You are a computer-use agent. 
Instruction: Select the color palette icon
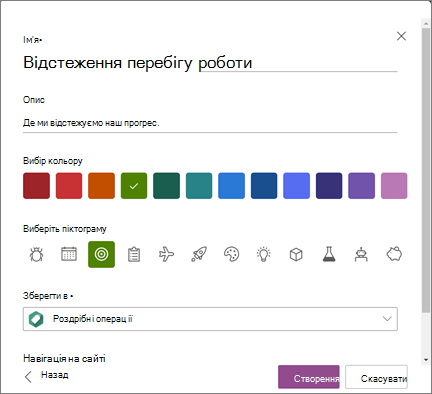pyautogui.click(x=231, y=254)
